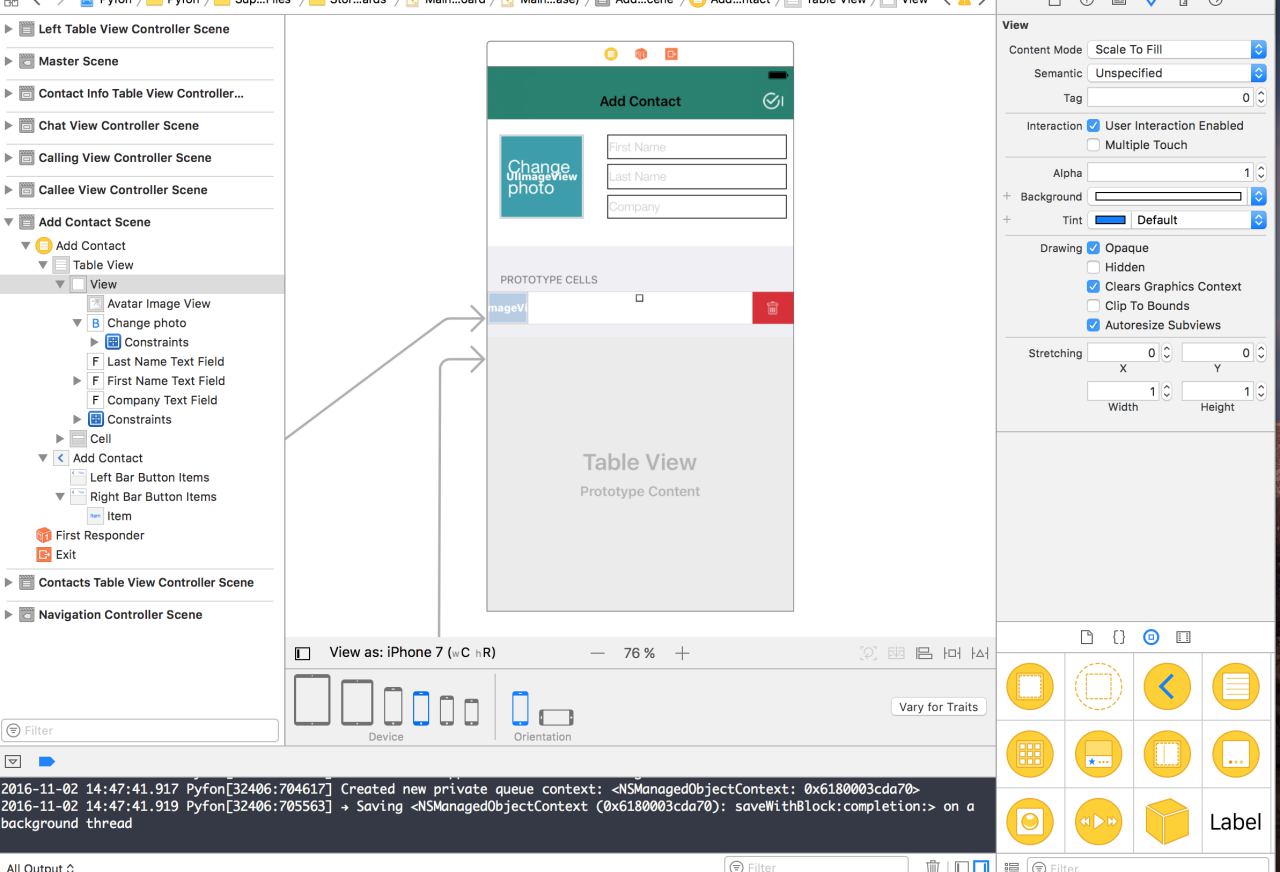1280x872 pixels.
Task: Expand the Cell item in outline
Action: click(x=60, y=438)
